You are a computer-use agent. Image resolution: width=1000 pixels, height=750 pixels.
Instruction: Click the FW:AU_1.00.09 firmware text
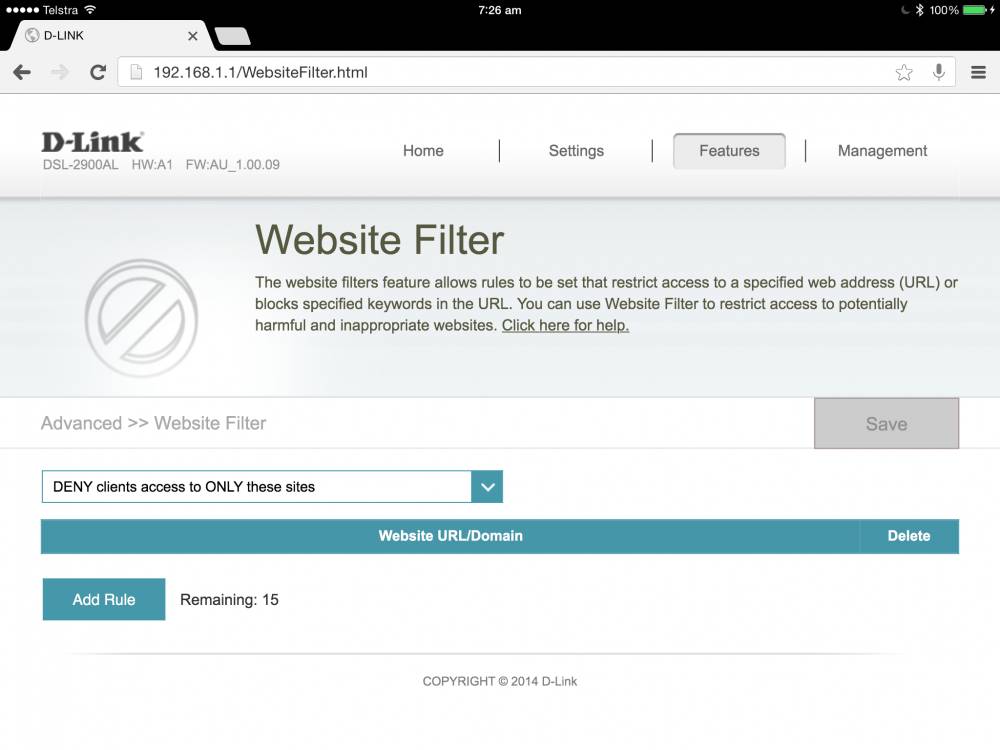tap(233, 165)
